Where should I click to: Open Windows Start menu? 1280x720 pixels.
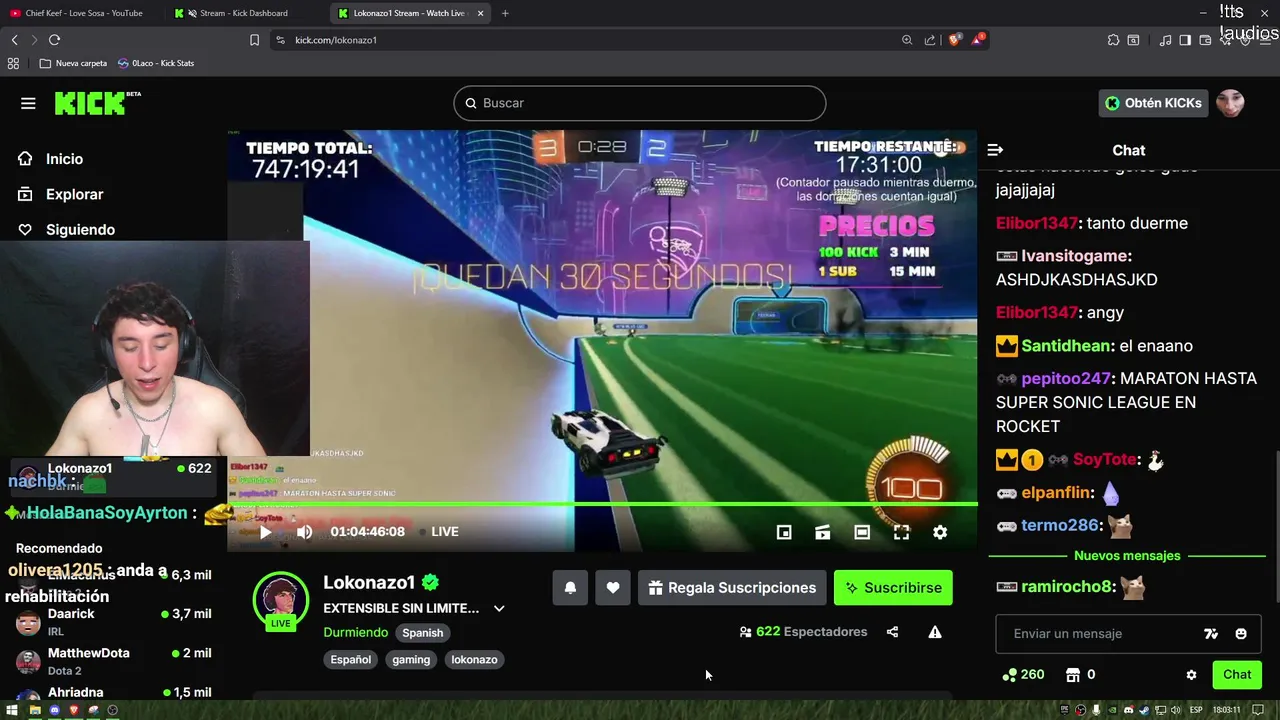(x=11, y=710)
